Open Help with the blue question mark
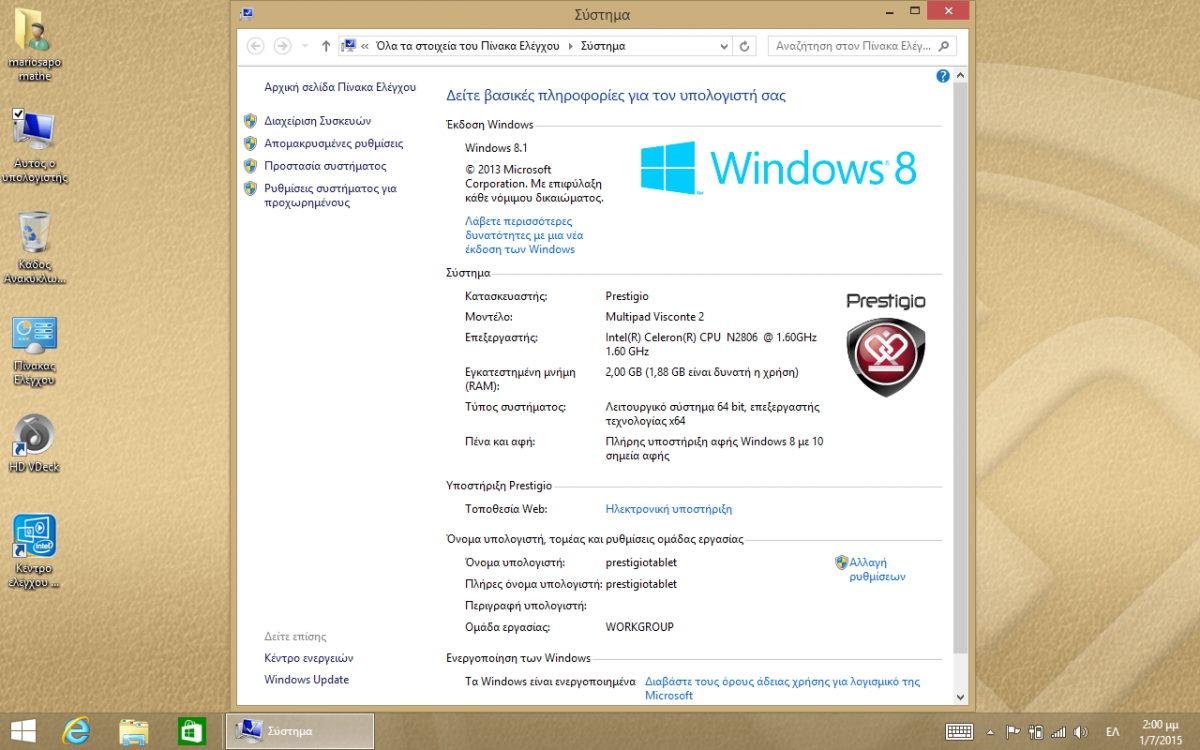Image resolution: width=1200 pixels, height=750 pixels. [x=943, y=76]
